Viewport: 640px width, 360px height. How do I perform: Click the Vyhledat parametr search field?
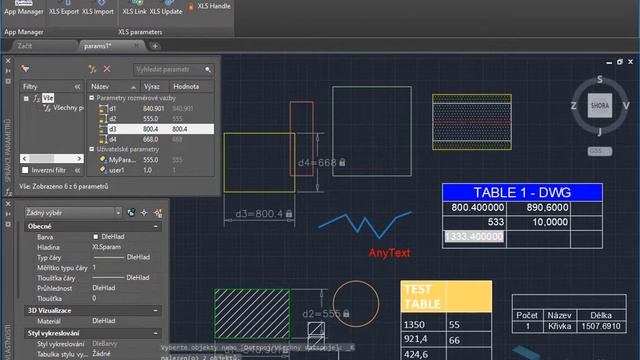(x=169, y=69)
